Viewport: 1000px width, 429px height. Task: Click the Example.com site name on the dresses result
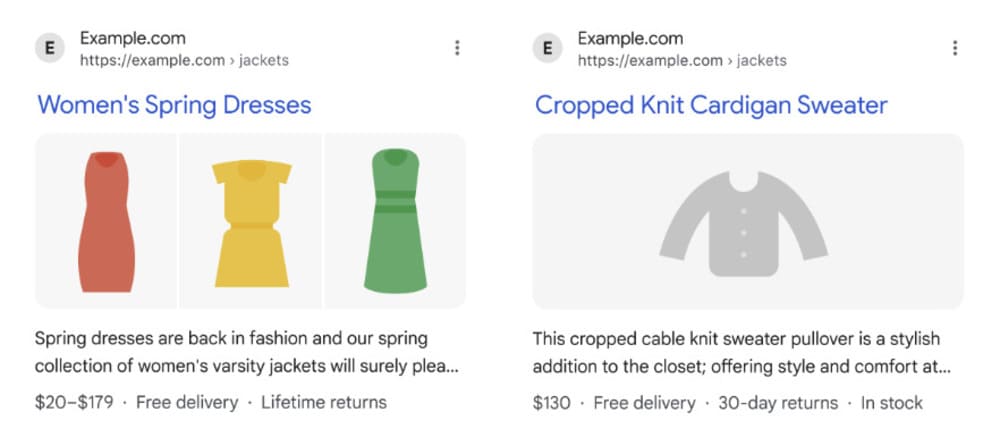tap(133, 39)
